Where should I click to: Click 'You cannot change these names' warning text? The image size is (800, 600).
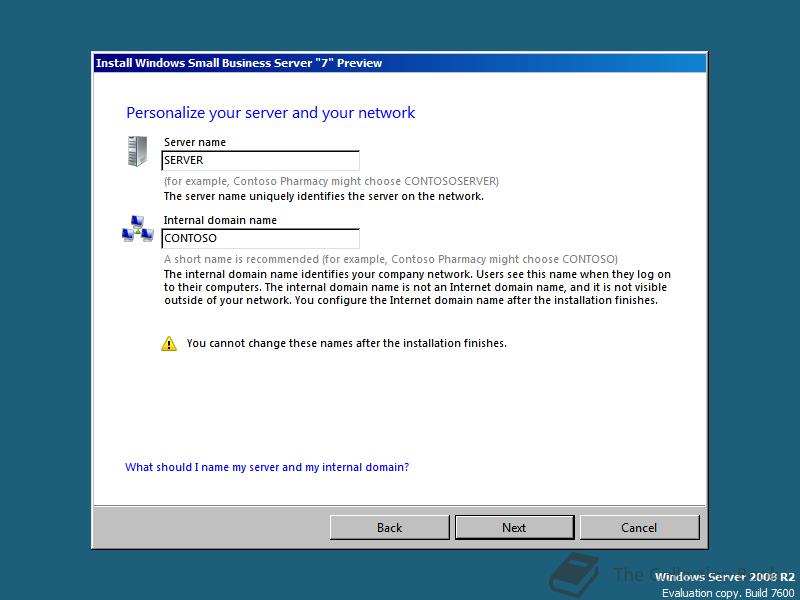[x=346, y=343]
